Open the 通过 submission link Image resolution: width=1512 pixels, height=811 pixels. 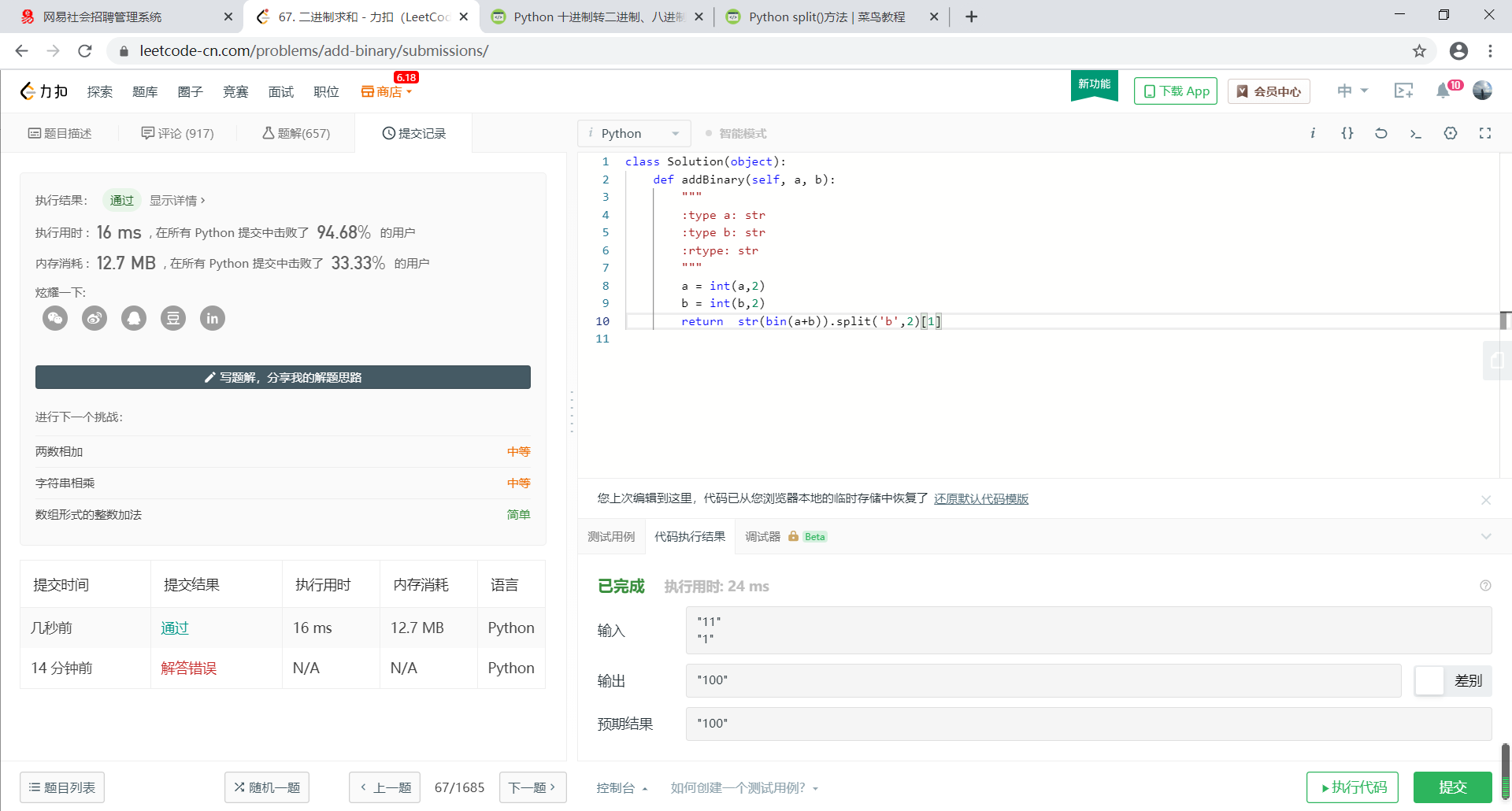click(175, 628)
